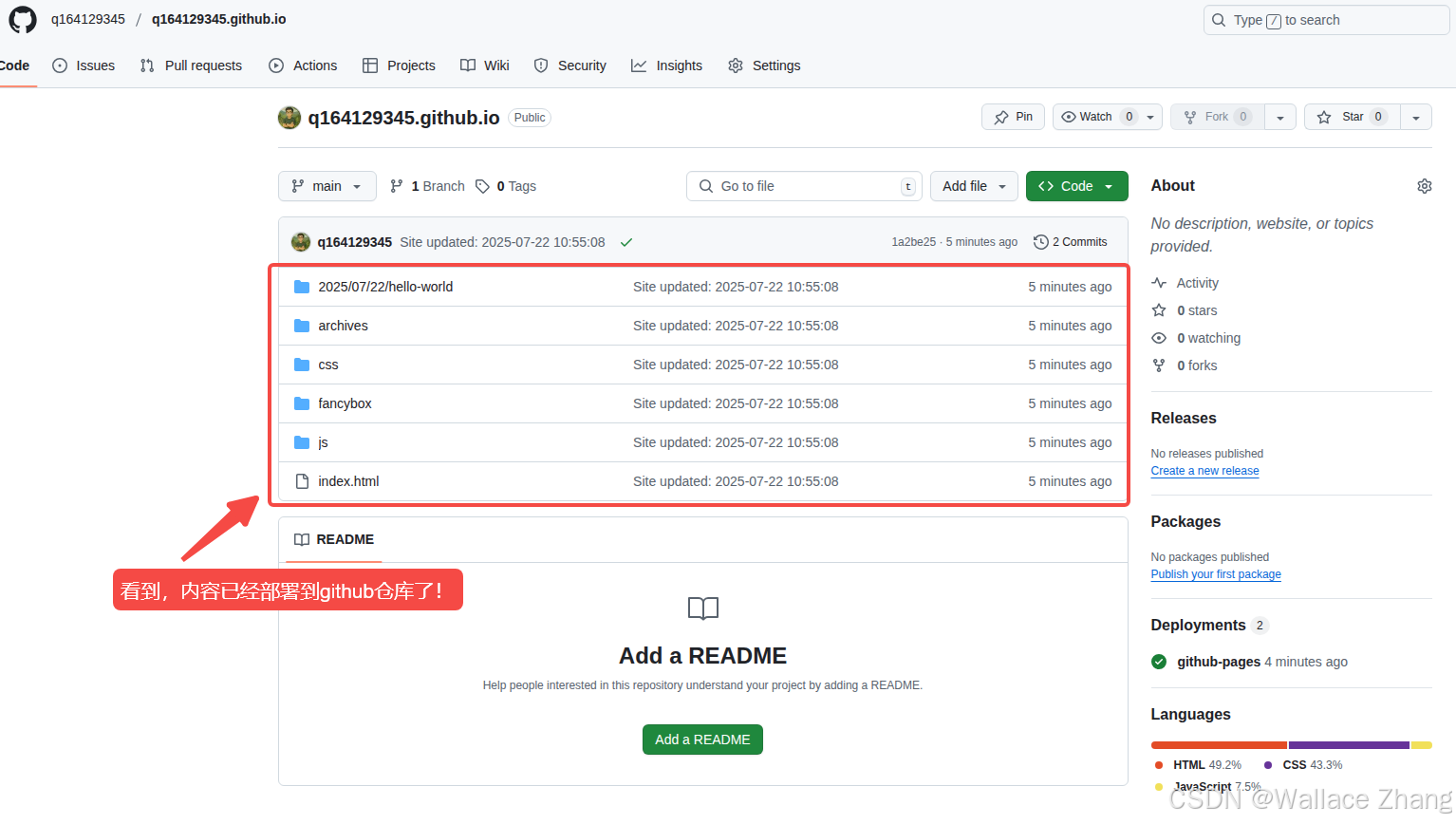View the Insights tab
This screenshot has width=1456, height=824.
pos(667,66)
